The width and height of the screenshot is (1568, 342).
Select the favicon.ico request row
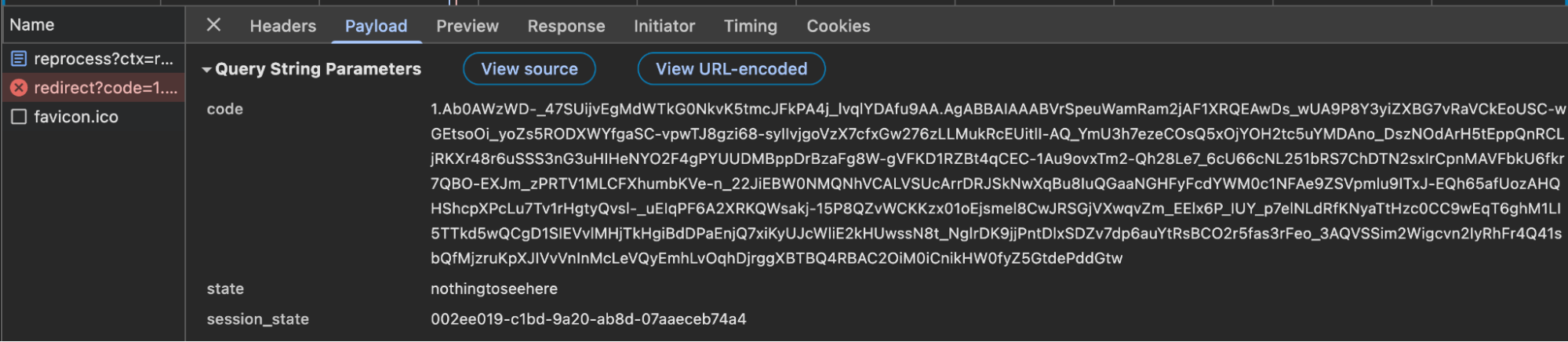tap(76, 117)
